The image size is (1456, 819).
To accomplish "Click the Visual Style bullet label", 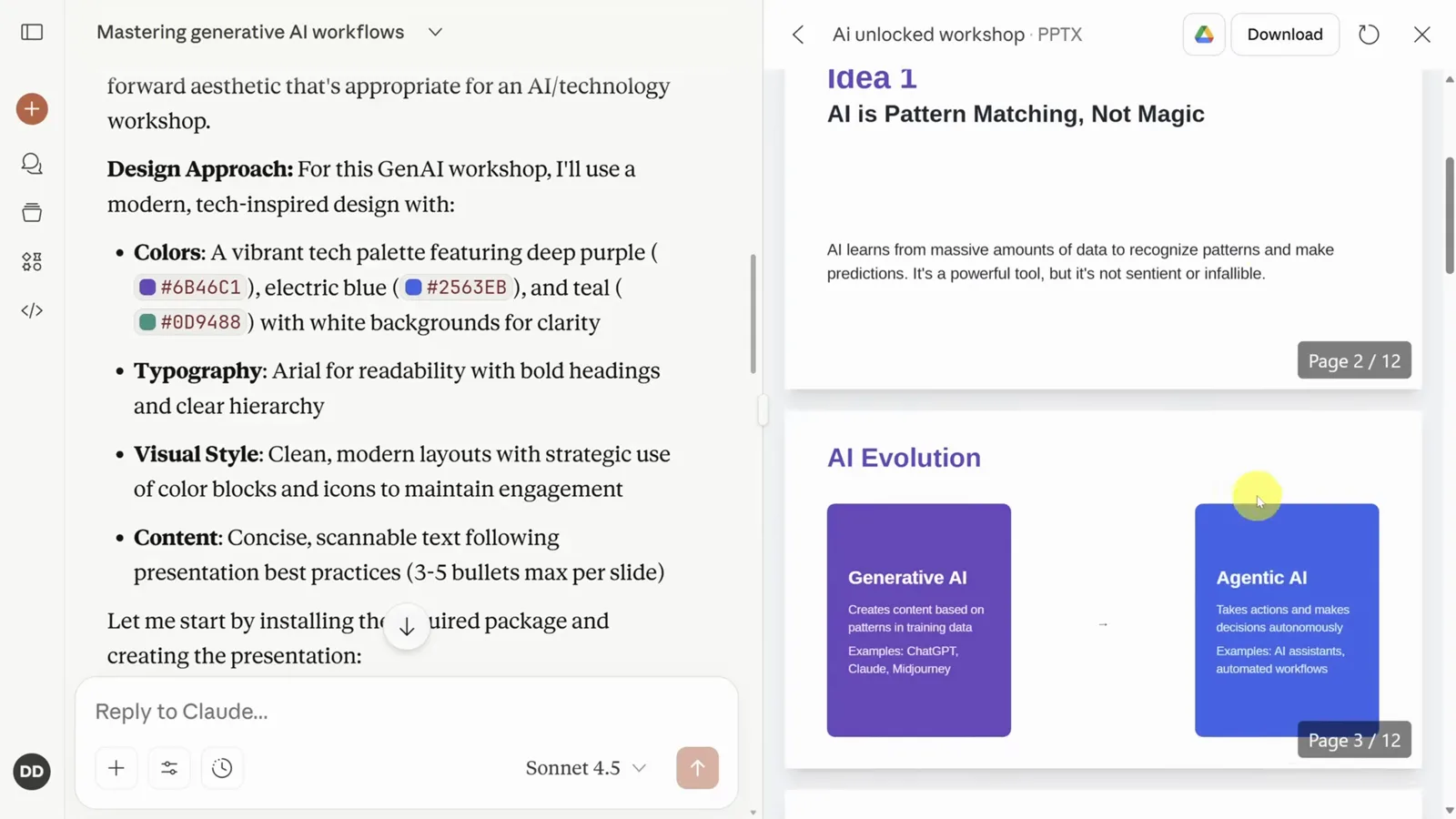I will click(197, 454).
